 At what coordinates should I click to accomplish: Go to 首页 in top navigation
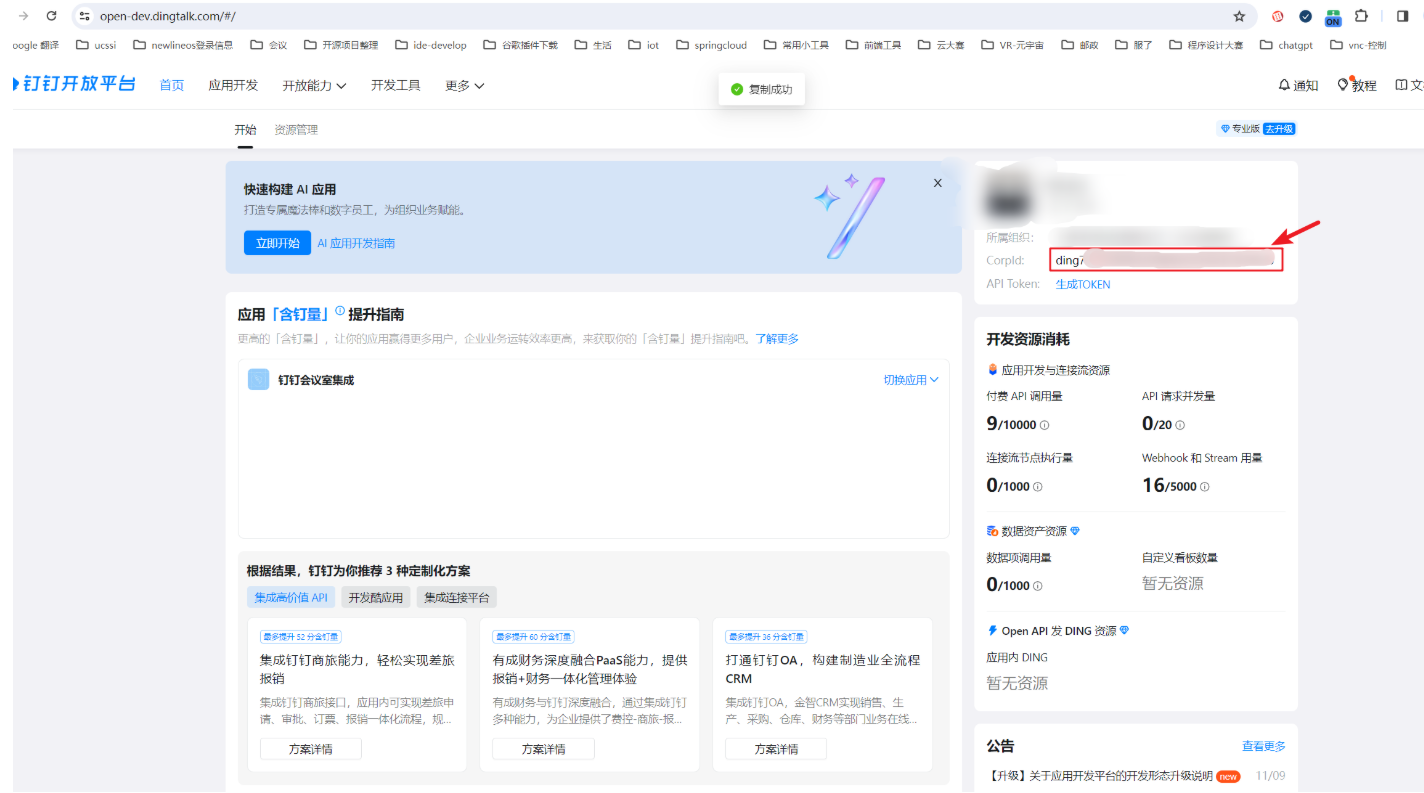[x=172, y=86]
